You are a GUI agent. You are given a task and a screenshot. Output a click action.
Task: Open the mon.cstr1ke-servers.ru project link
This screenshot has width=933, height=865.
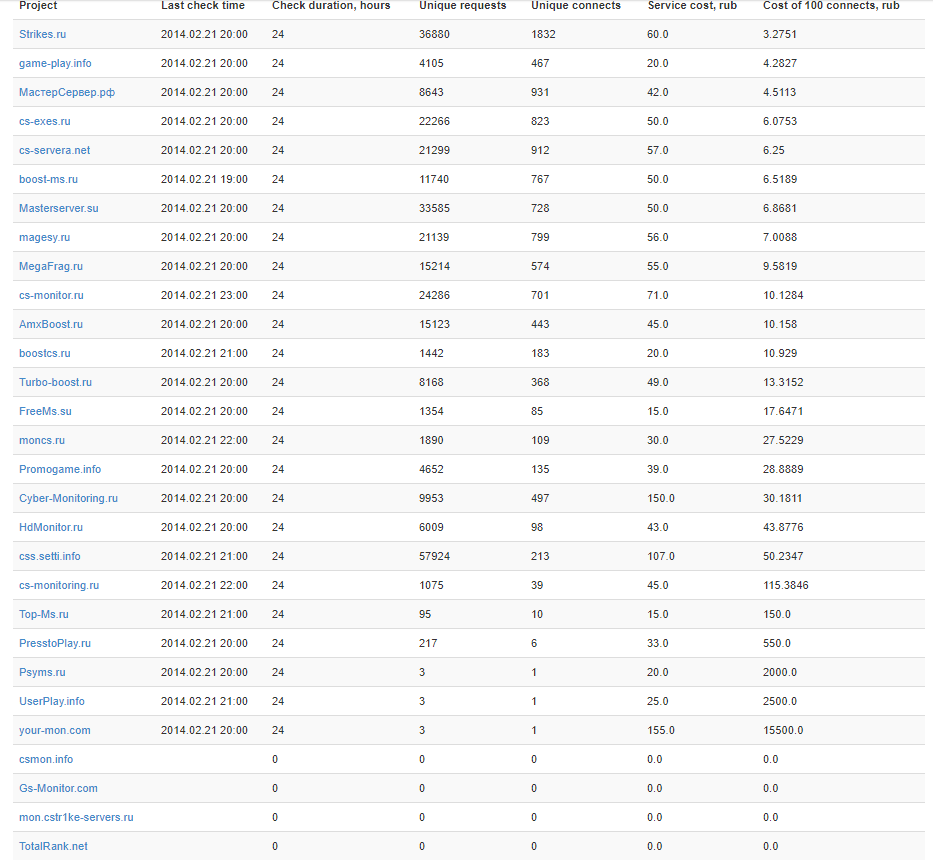76,817
